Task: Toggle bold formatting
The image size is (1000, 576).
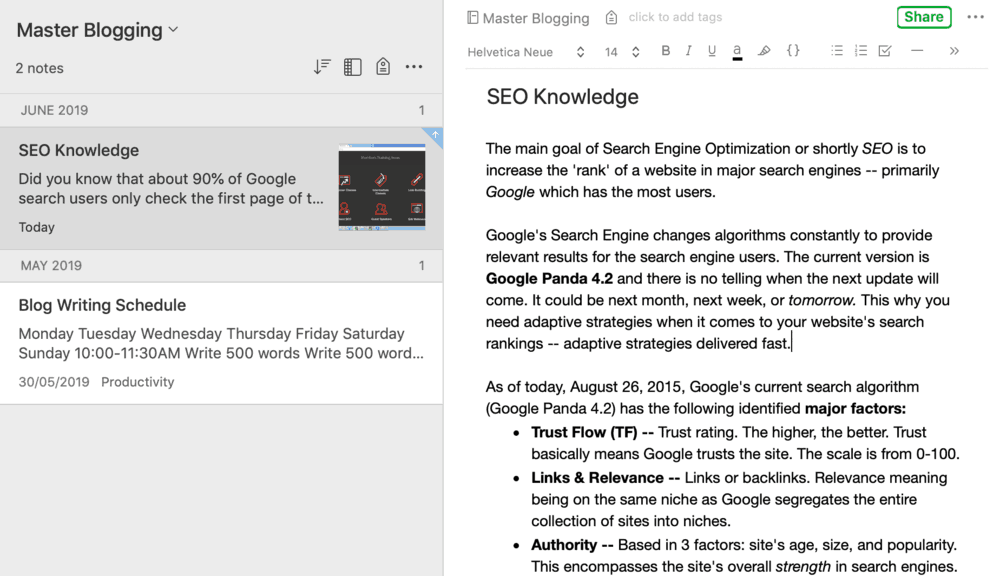Action: point(666,51)
